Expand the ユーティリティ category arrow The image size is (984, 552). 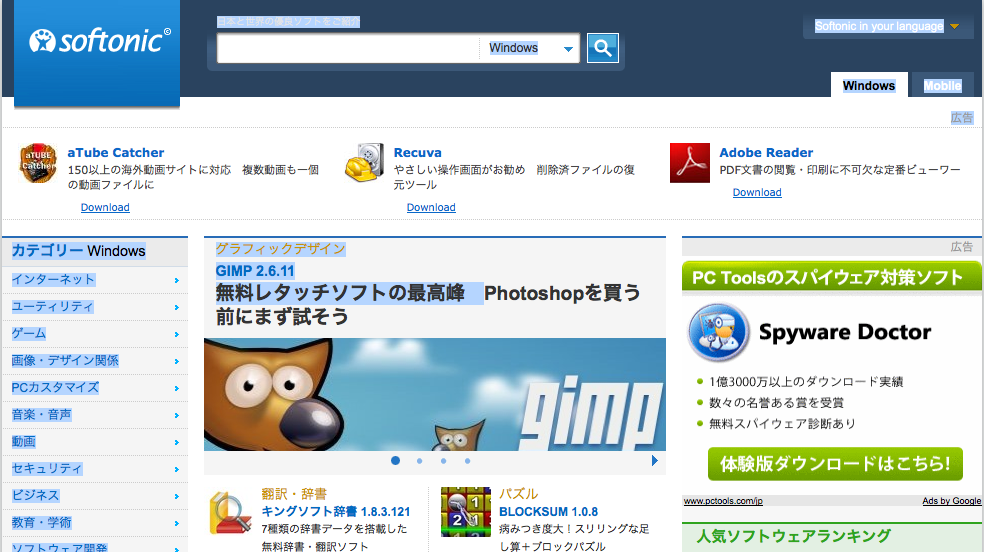(x=177, y=307)
